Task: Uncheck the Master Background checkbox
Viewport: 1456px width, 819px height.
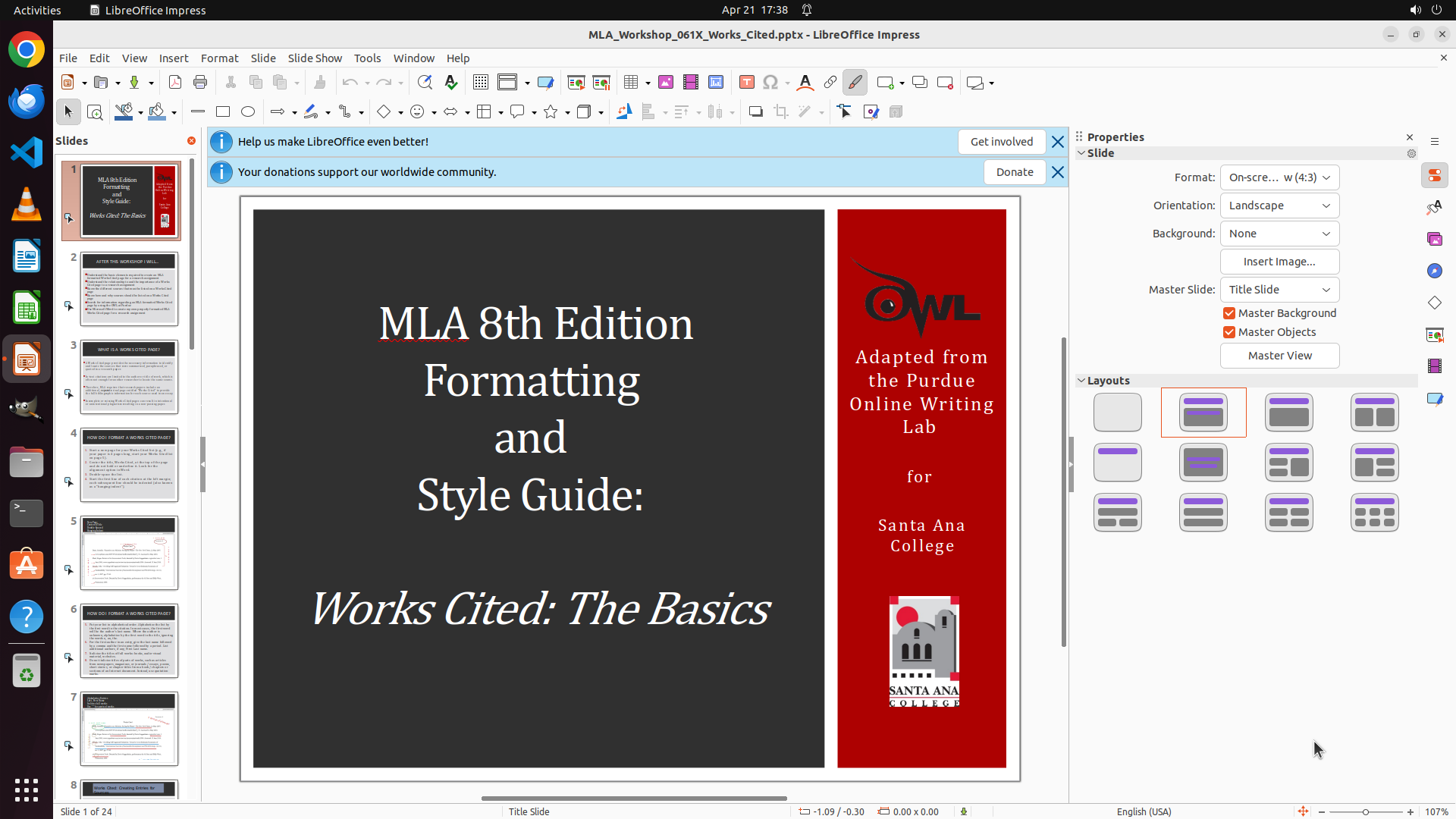Action: point(1229,313)
